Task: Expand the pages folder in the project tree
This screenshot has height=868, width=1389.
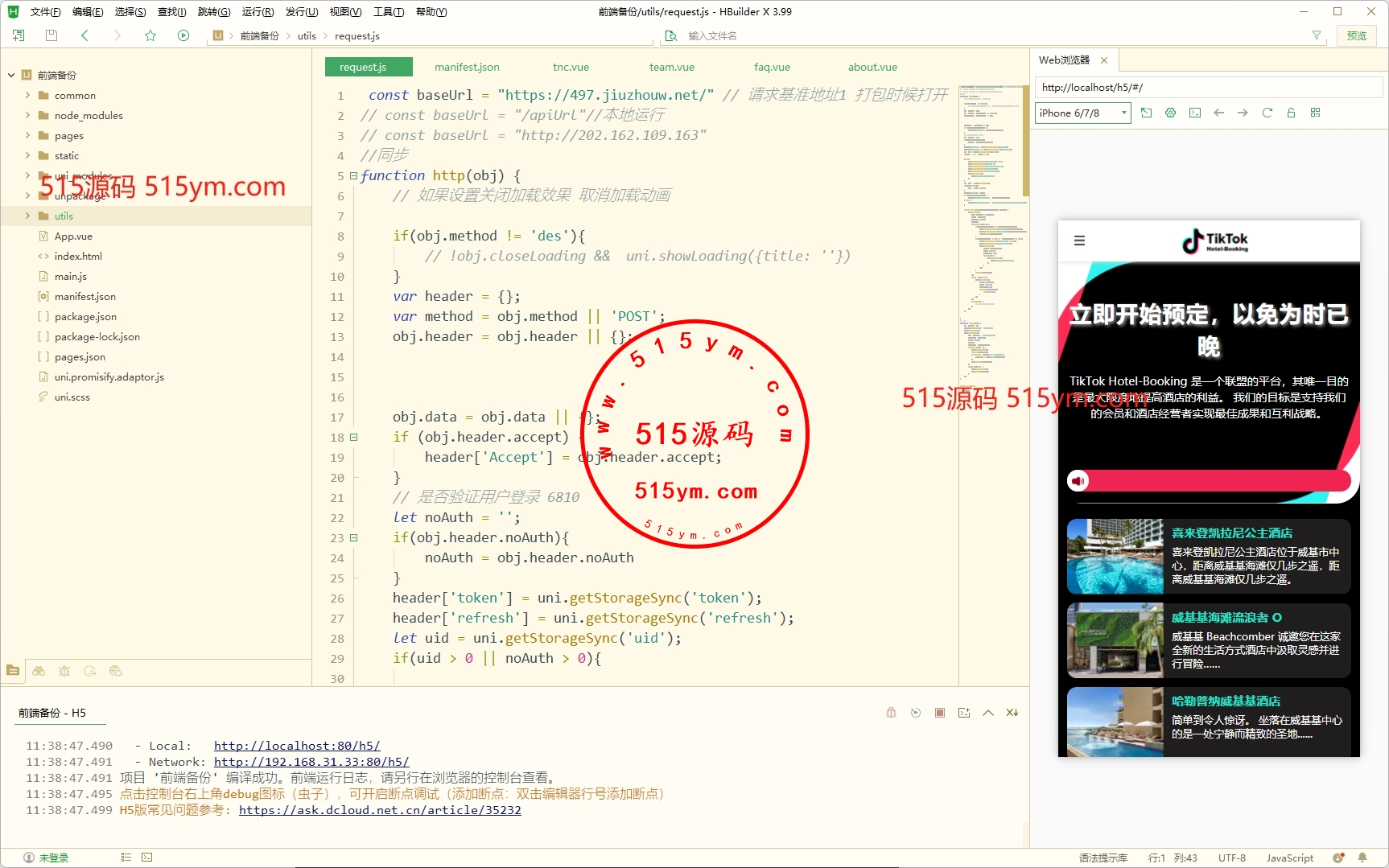Action: point(27,135)
